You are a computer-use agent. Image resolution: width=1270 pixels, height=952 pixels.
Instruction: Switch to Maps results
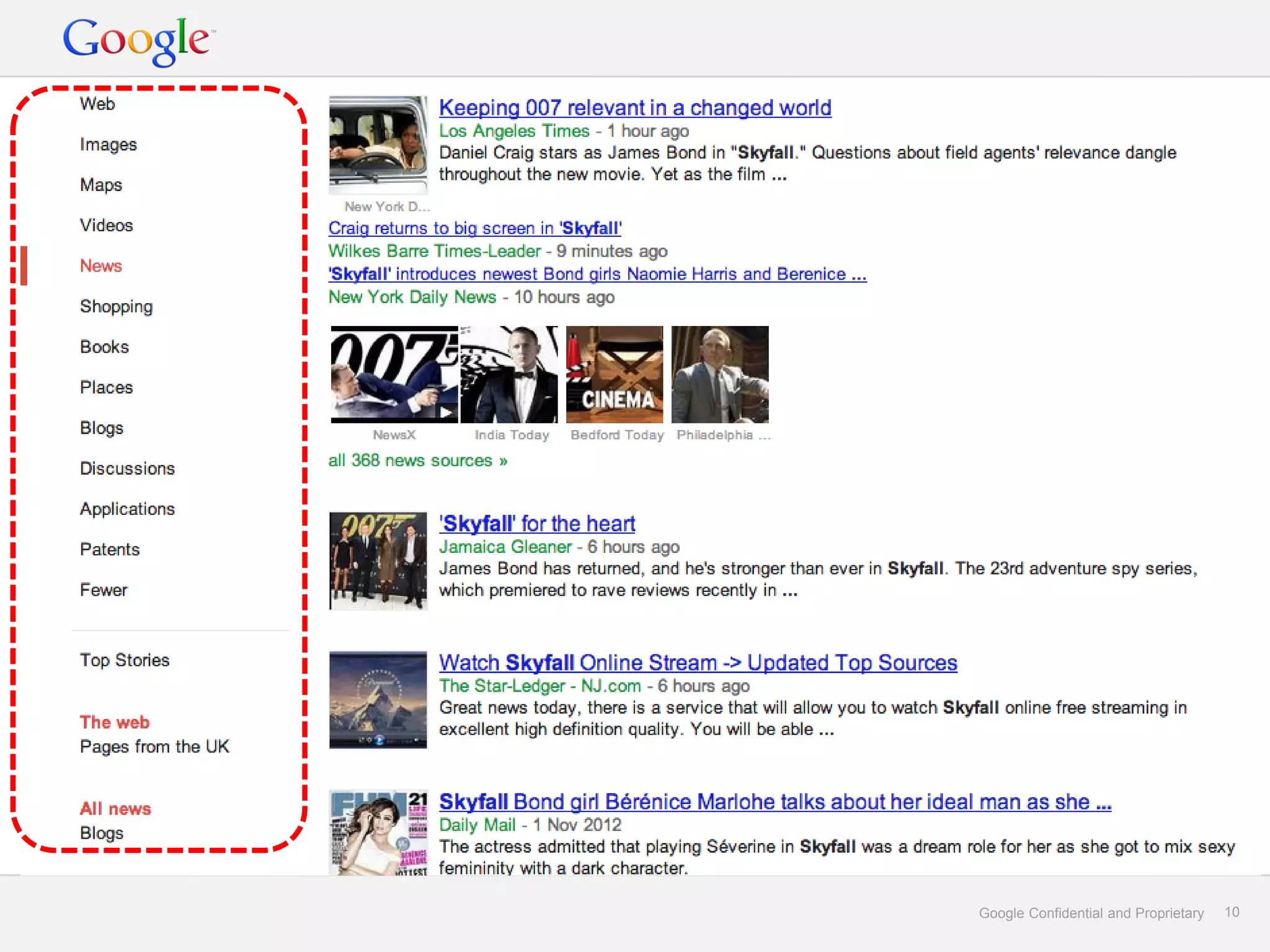pyautogui.click(x=101, y=185)
